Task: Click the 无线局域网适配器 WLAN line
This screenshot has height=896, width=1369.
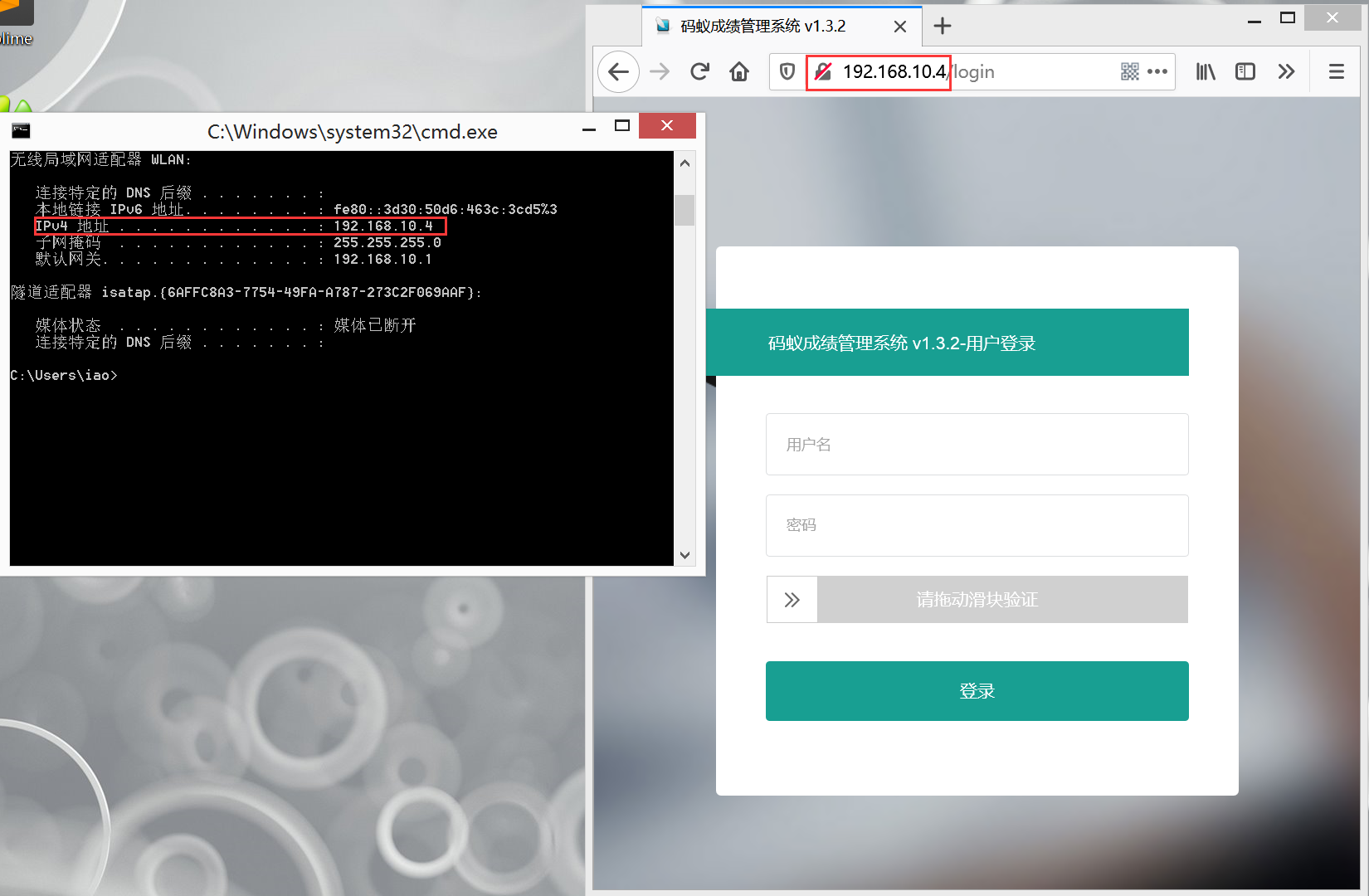Action: [x=100, y=159]
